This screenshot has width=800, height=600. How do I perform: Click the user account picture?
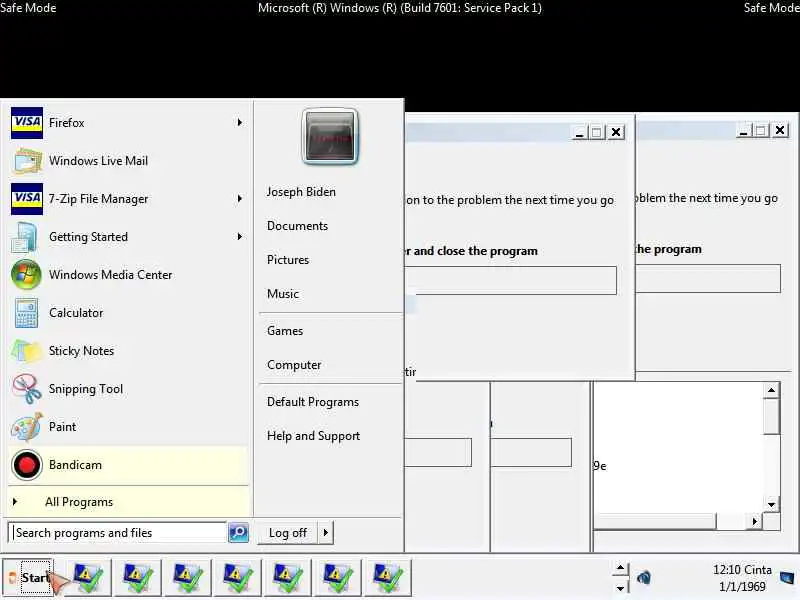pos(330,137)
